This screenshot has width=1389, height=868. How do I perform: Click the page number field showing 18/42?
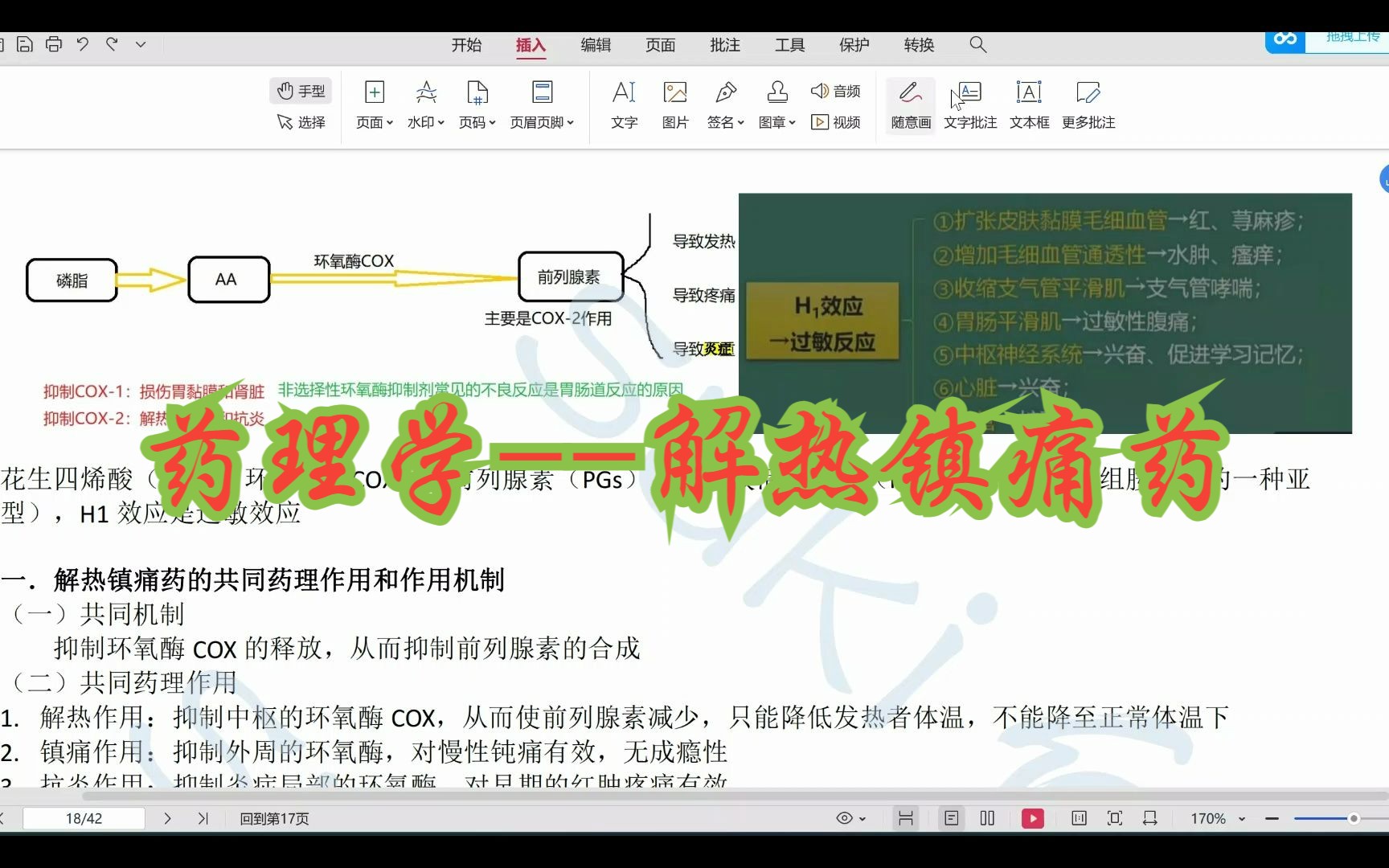[x=83, y=817]
